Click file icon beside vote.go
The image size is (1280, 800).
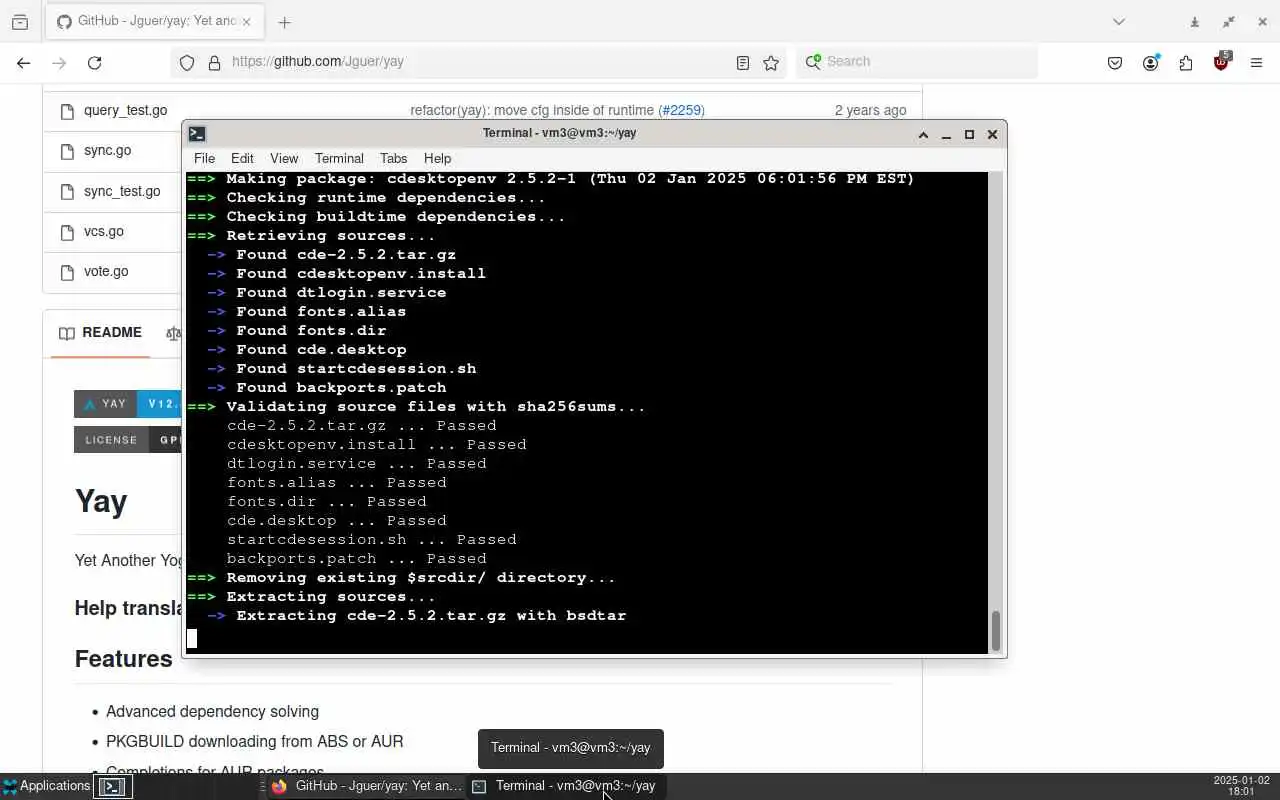coord(67,272)
